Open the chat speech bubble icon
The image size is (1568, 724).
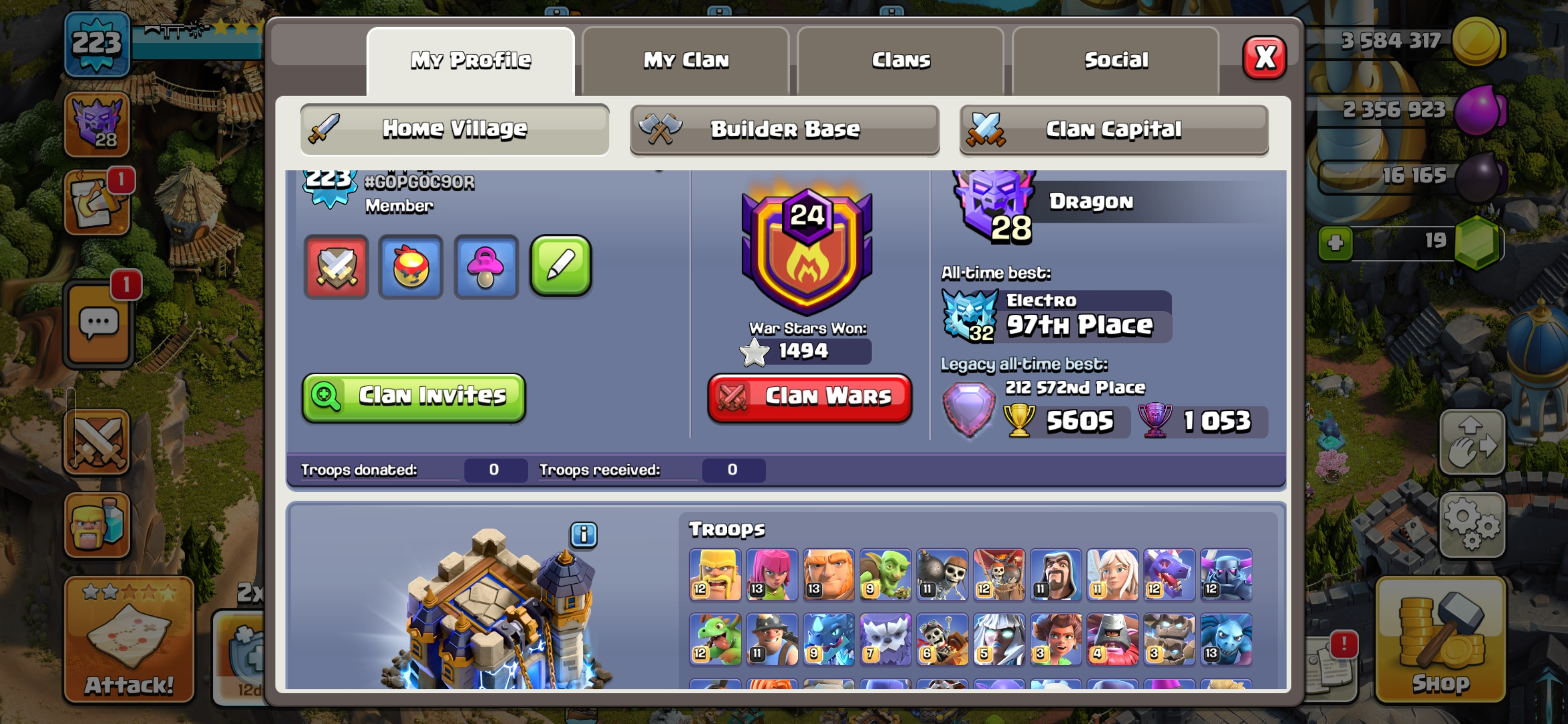[98, 323]
